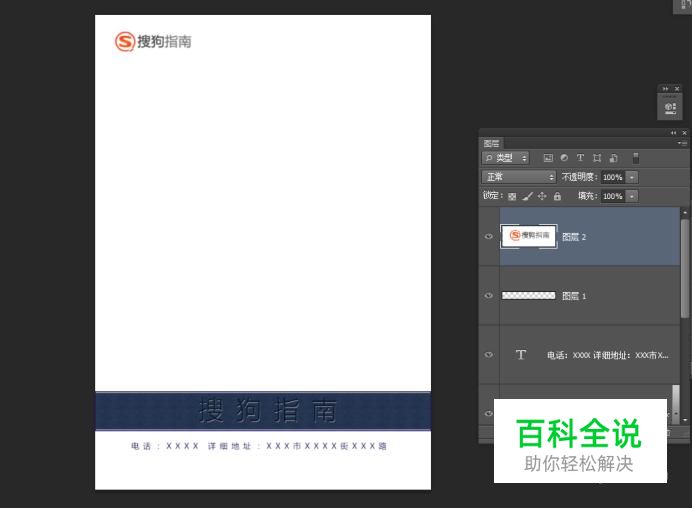Lock all padlock icon
Viewport: 692px width, 508px height.
[557, 196]
